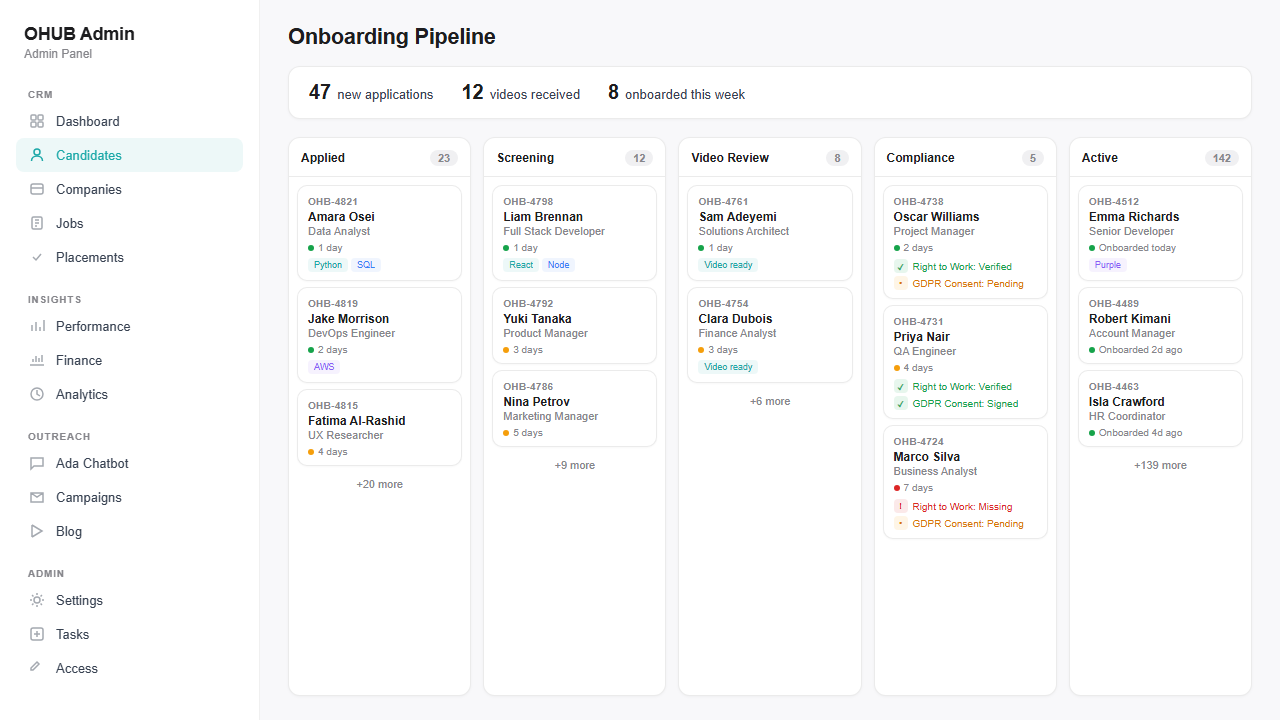1280x720 pixels.
Task: Open the Finance page
Action: [129, 360]
